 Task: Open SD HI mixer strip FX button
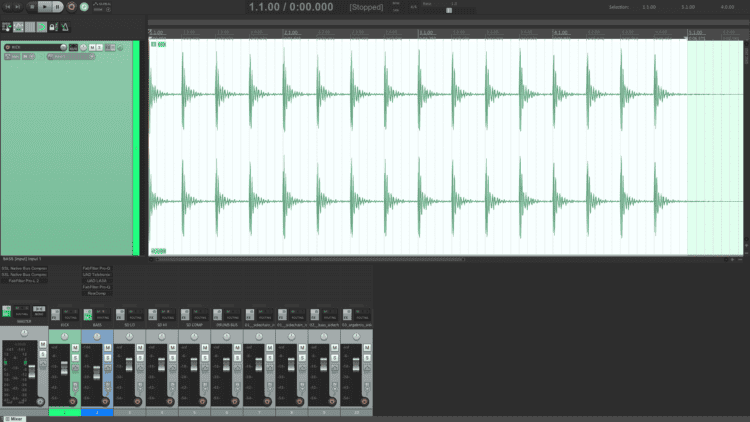[x=153, y=314]
